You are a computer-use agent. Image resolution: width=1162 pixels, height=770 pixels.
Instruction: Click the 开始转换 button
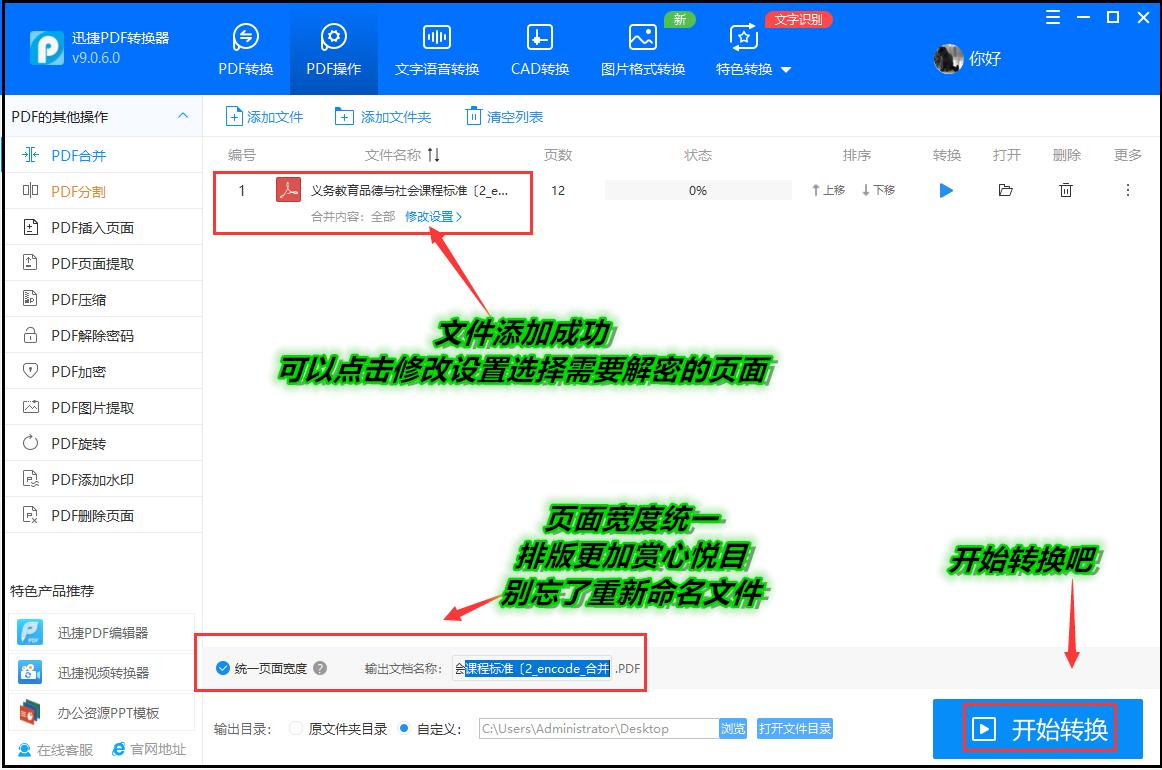(1040, 729)
